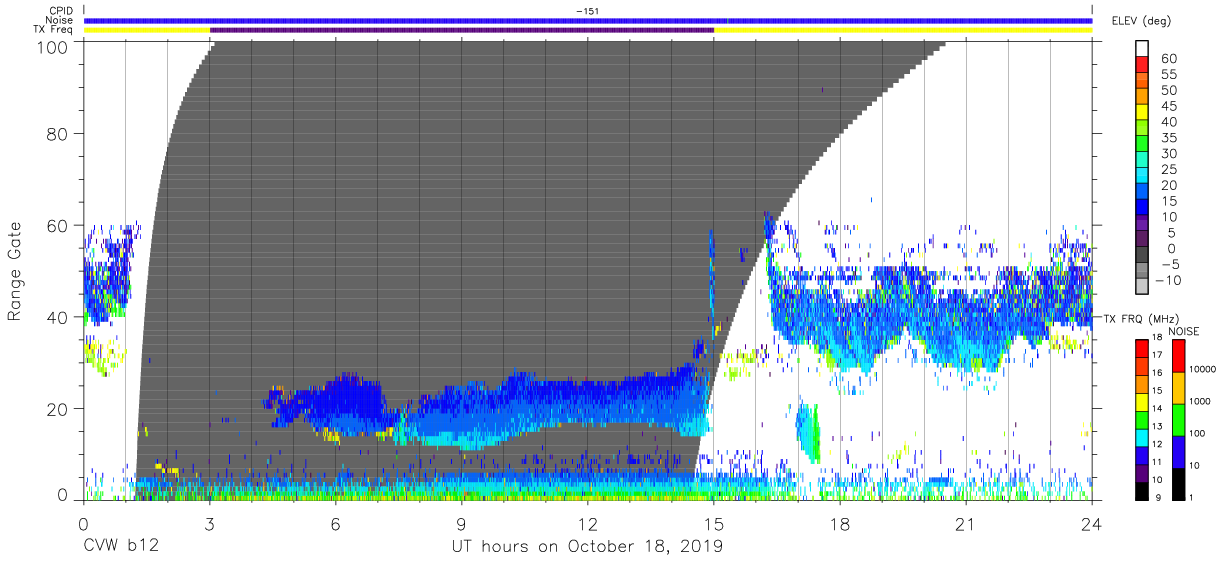Pick the dark gray -5–0 band in ELEV colorbar
Image resolution: width=1228 pixels, height=567 pixels.
1142,256
